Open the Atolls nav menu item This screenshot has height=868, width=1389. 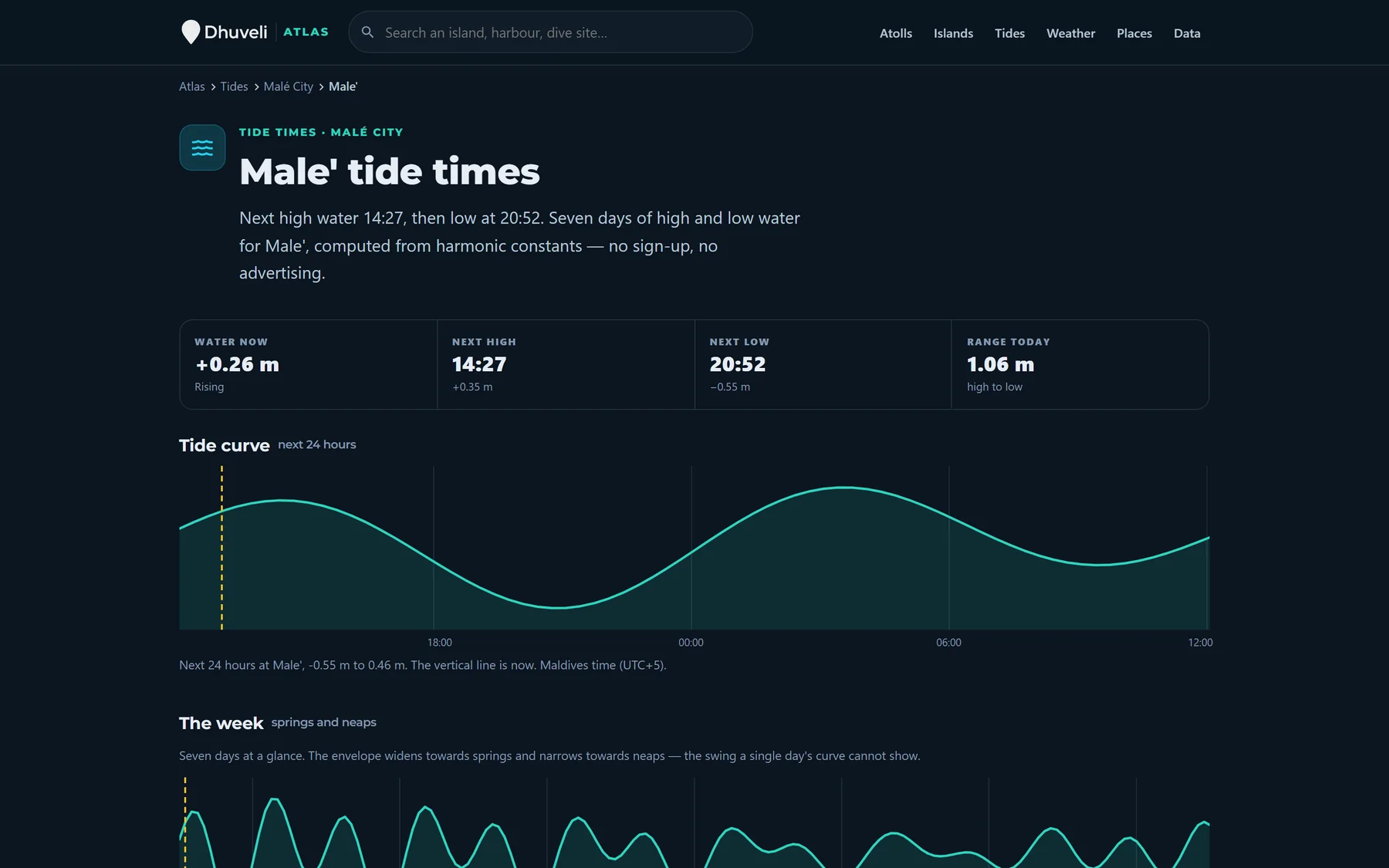click(896, 33)
